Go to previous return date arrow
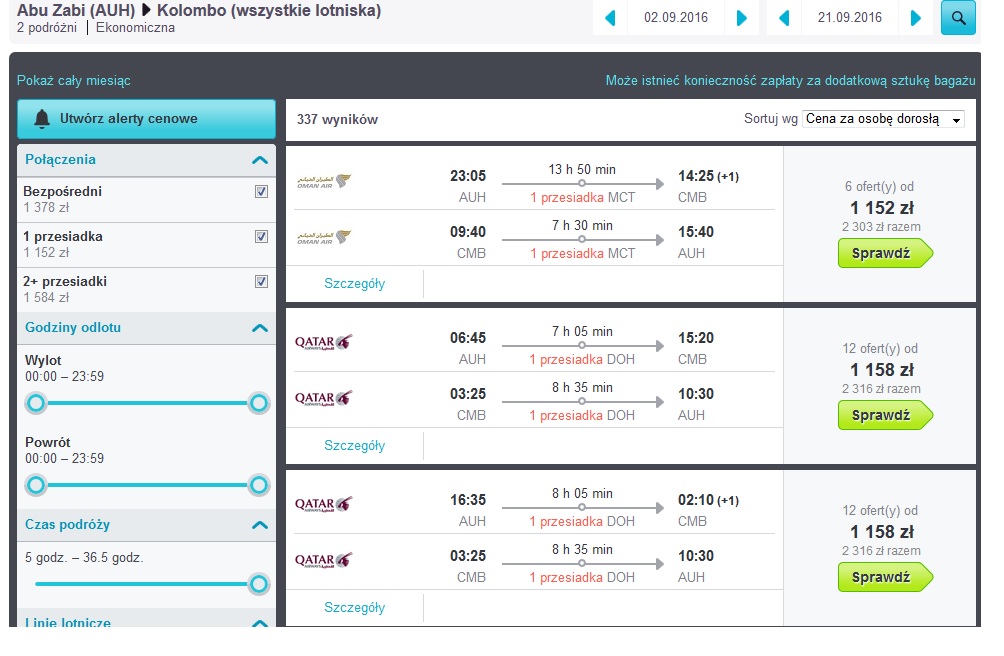This screenshot has width=1004, height=656. [x=784, y=18]
